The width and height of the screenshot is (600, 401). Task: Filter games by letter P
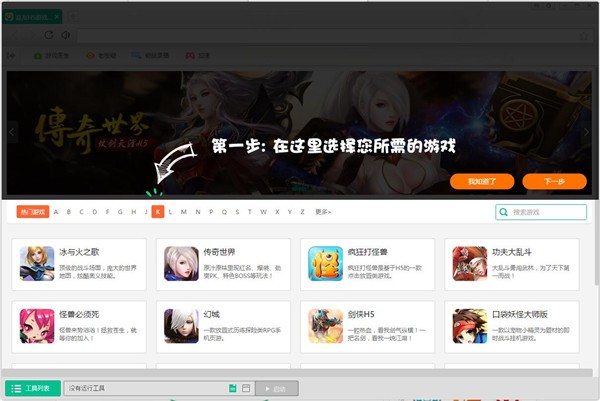[x=211, y=212]
